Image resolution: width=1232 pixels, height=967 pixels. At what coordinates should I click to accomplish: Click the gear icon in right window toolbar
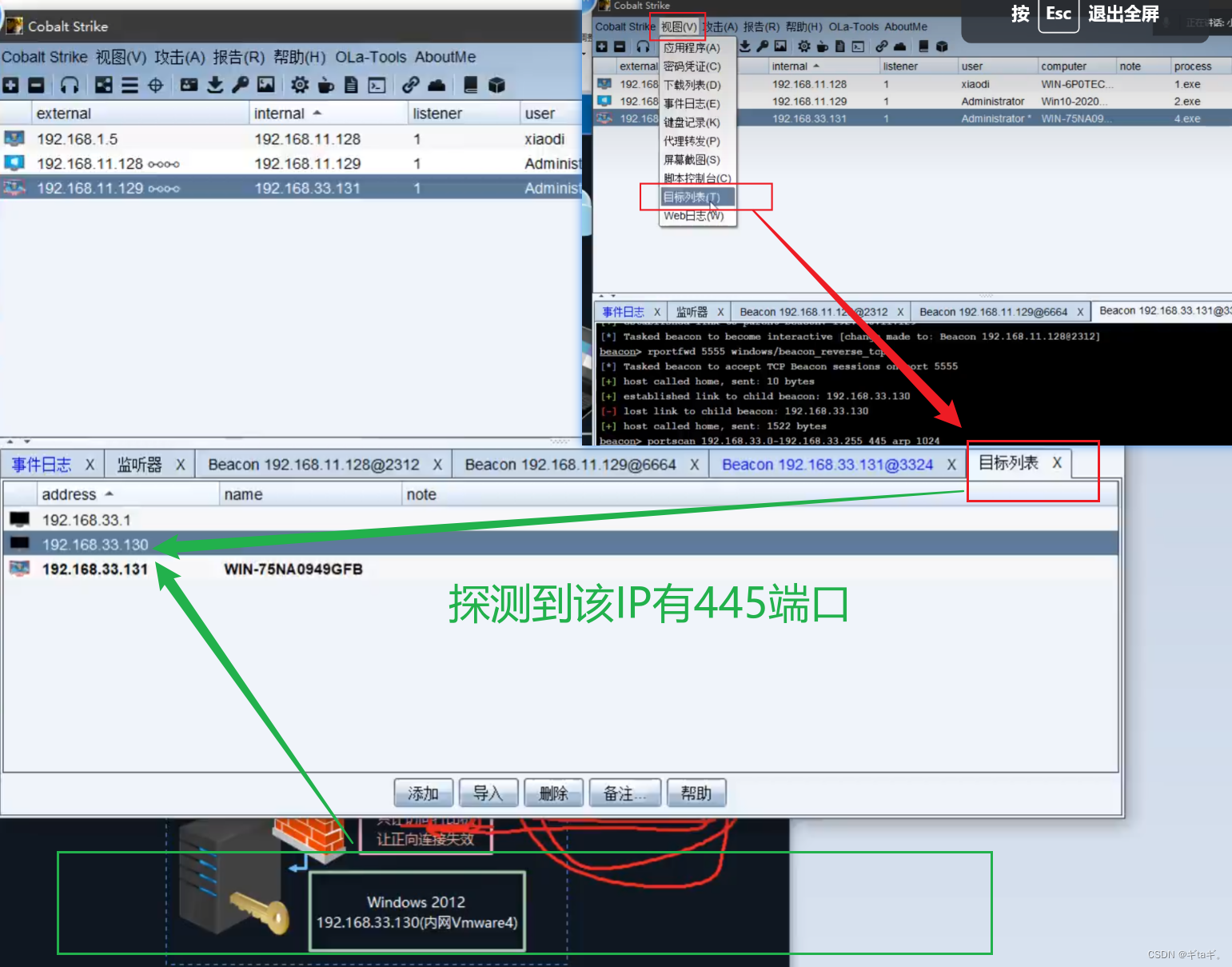pos(804,46)
